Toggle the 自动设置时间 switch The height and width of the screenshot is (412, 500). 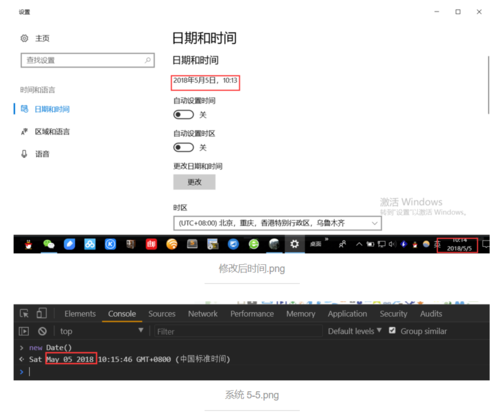point(183,115)
